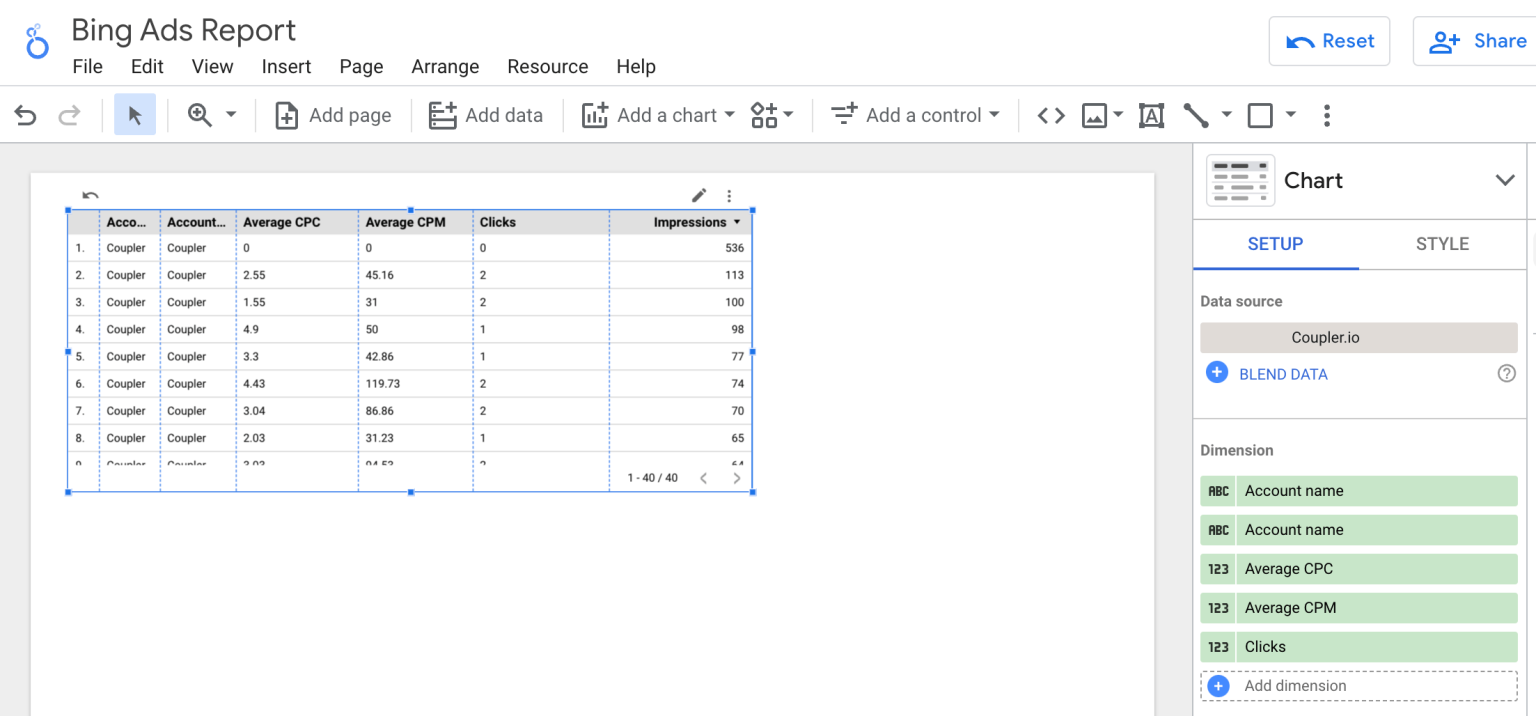Expand the Add a control dropdown
Screen dimensions: 1536x716
coord(914,115)
